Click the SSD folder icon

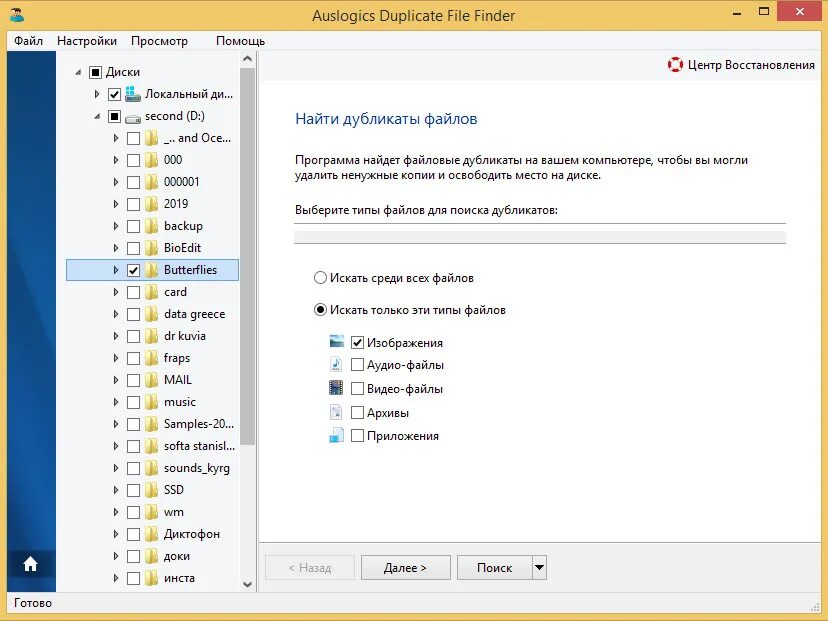pos(152,490)
